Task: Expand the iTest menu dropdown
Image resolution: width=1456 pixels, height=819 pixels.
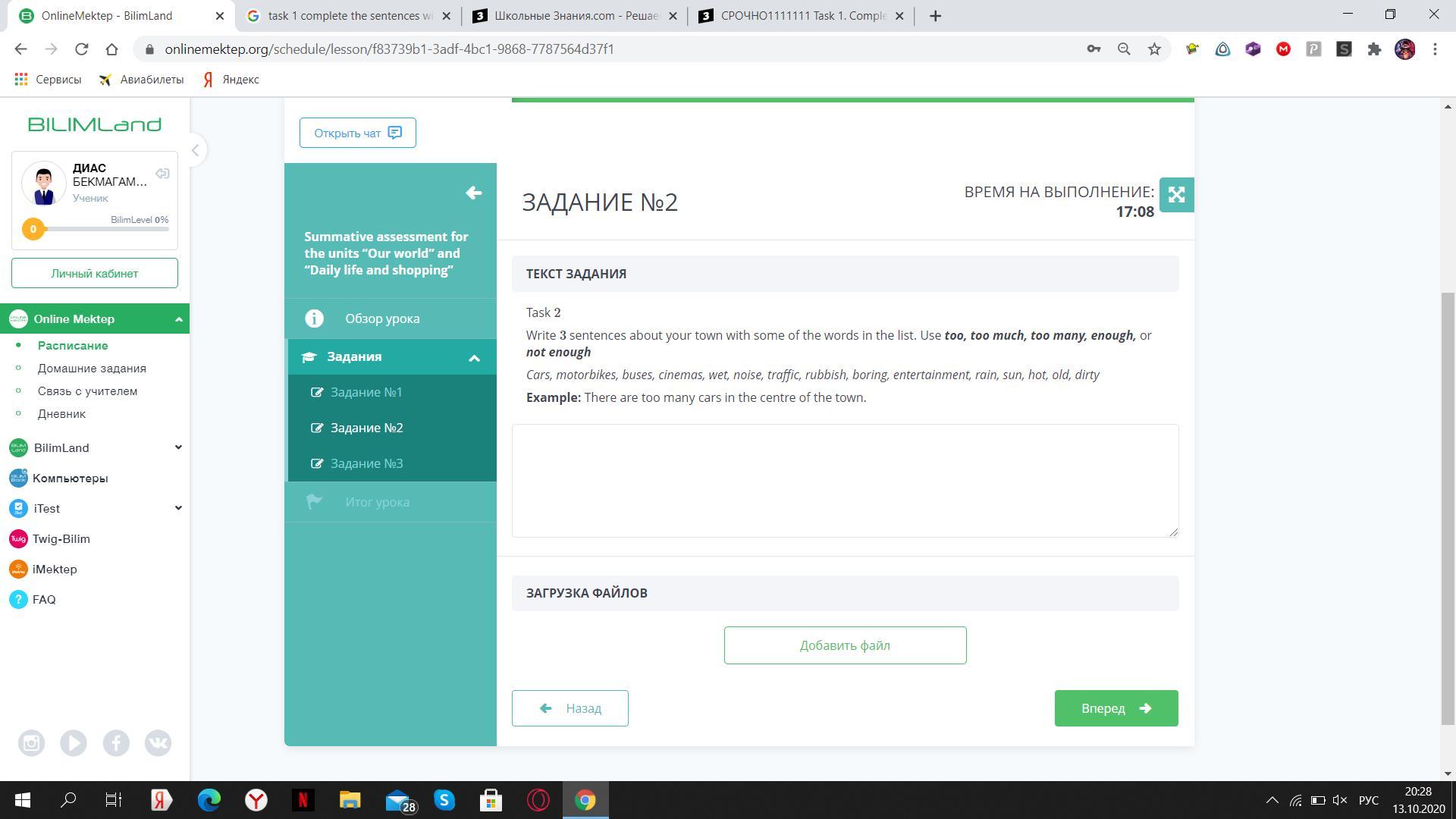Action: 178,508
